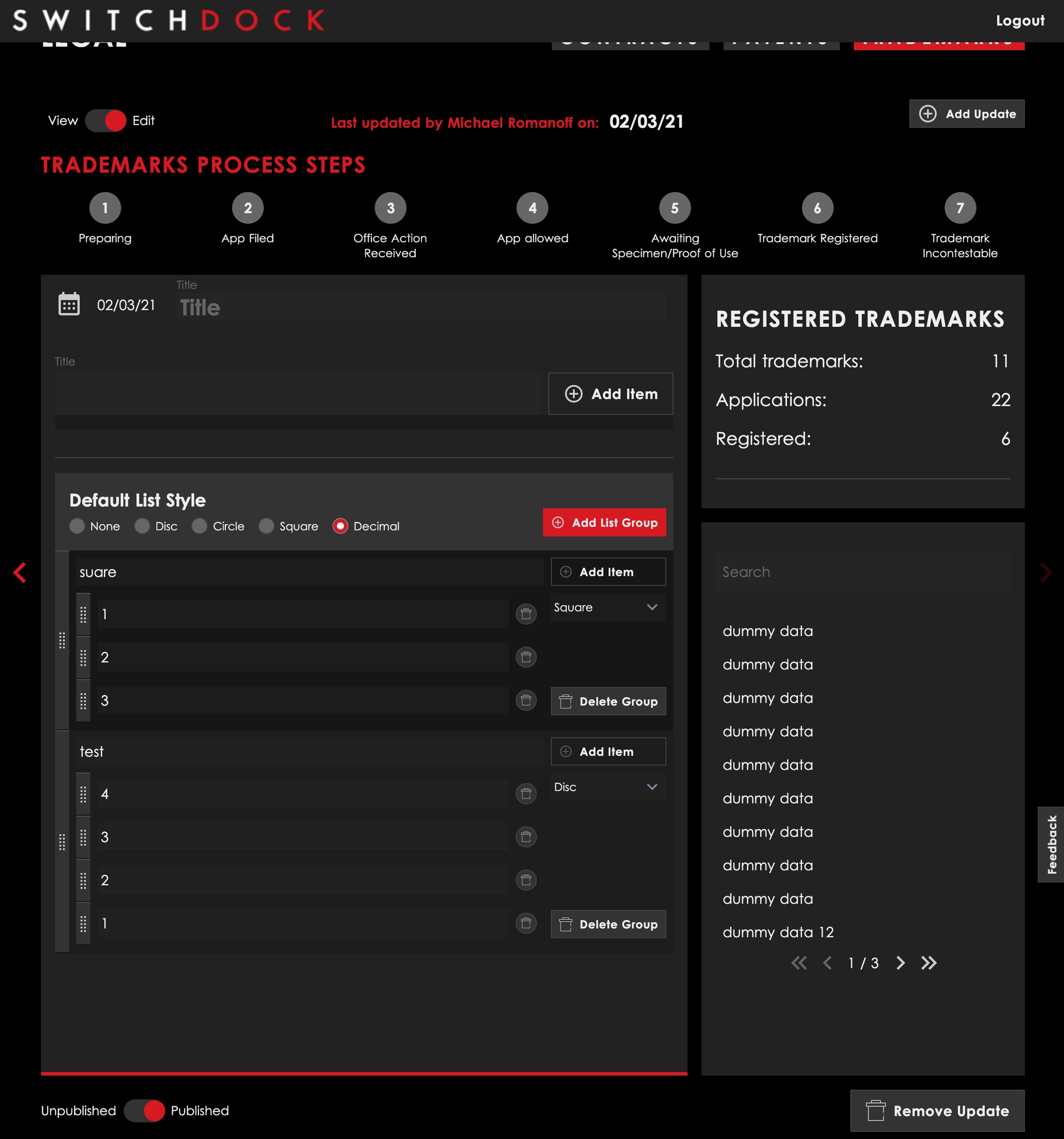Select process step 6 Trademark Registered
This screenshot has height=1139, width=1064.
tap(817, 208)
